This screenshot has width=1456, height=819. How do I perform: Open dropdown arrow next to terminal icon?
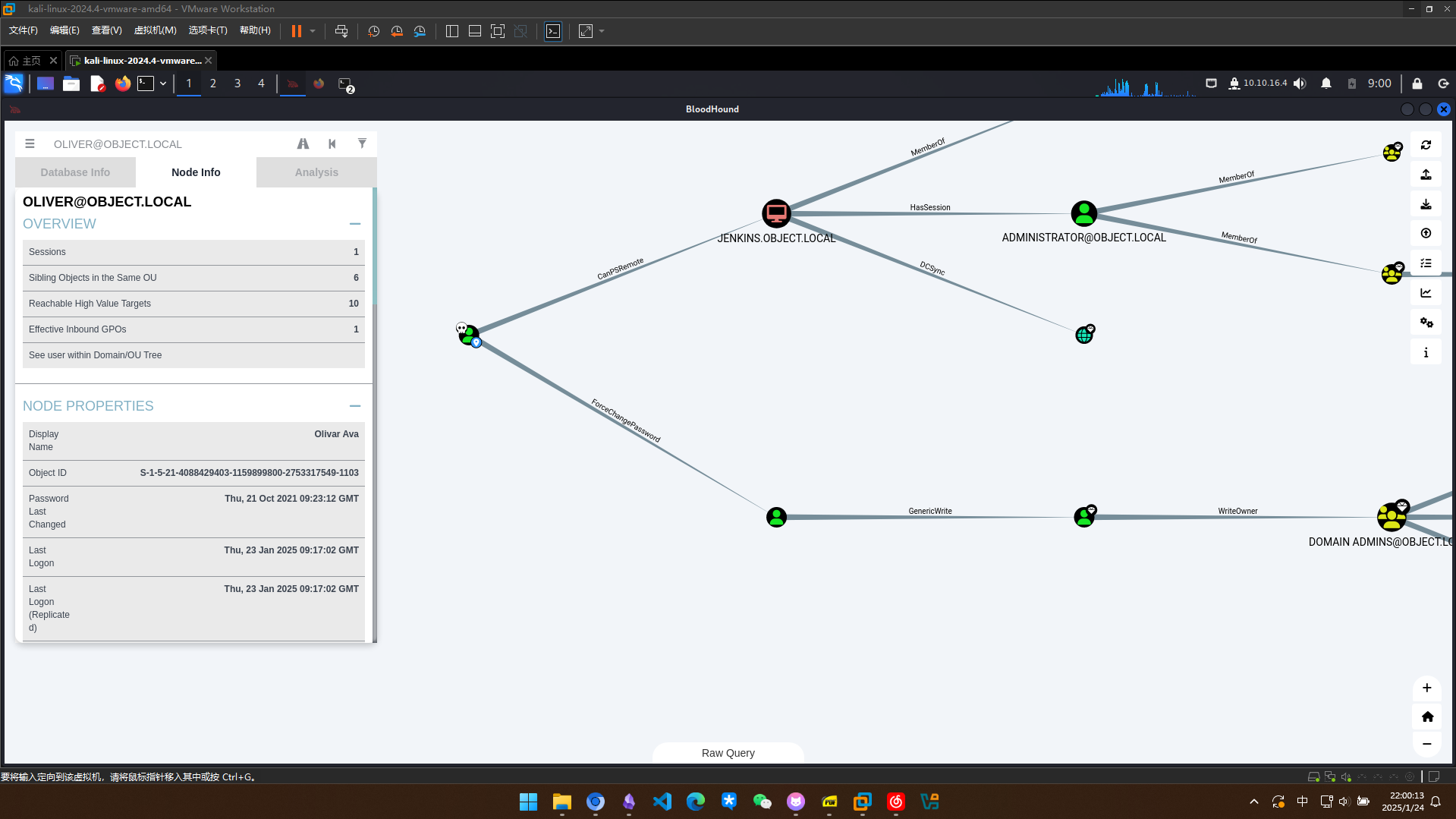(x=163, y=83)
